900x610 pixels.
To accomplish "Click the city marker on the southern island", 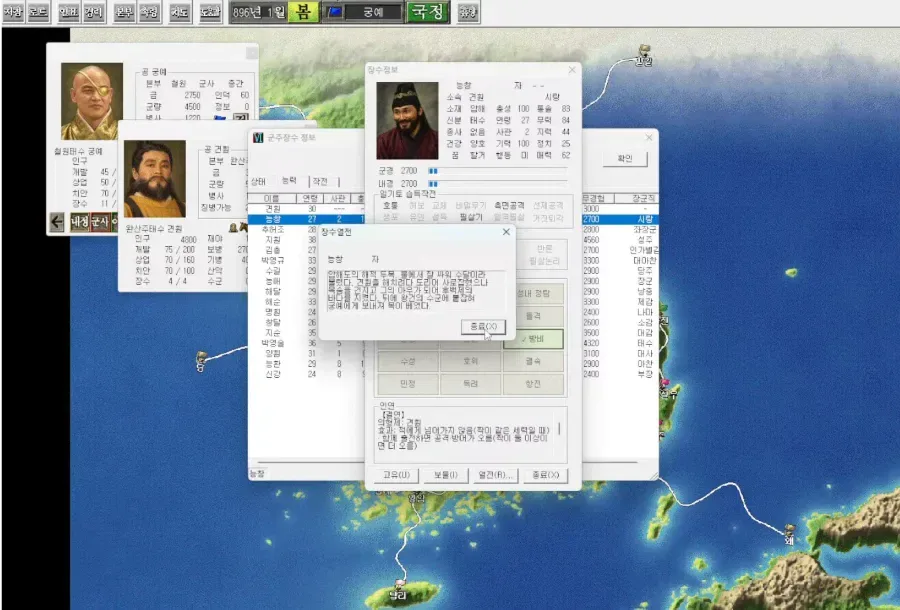I will (x=400, y=585).
